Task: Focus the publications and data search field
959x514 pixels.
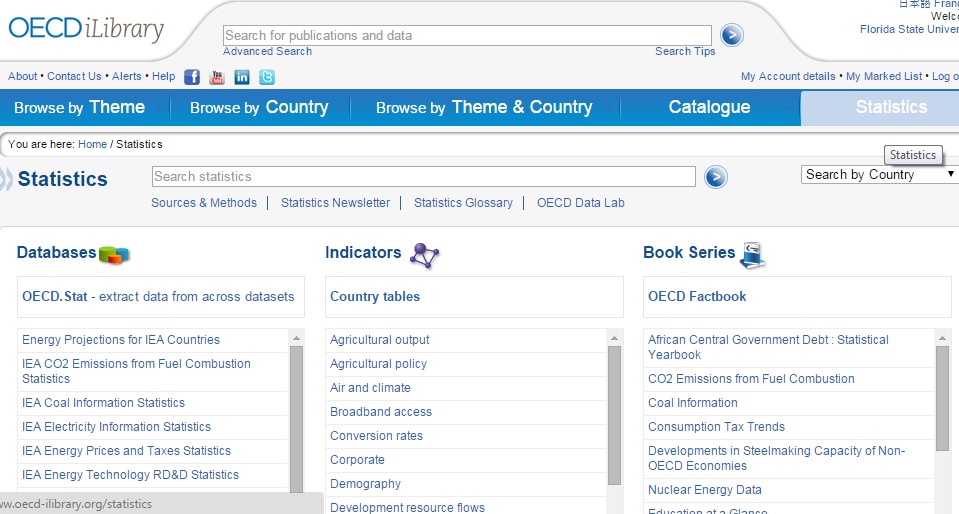Action: click(467, 35)
